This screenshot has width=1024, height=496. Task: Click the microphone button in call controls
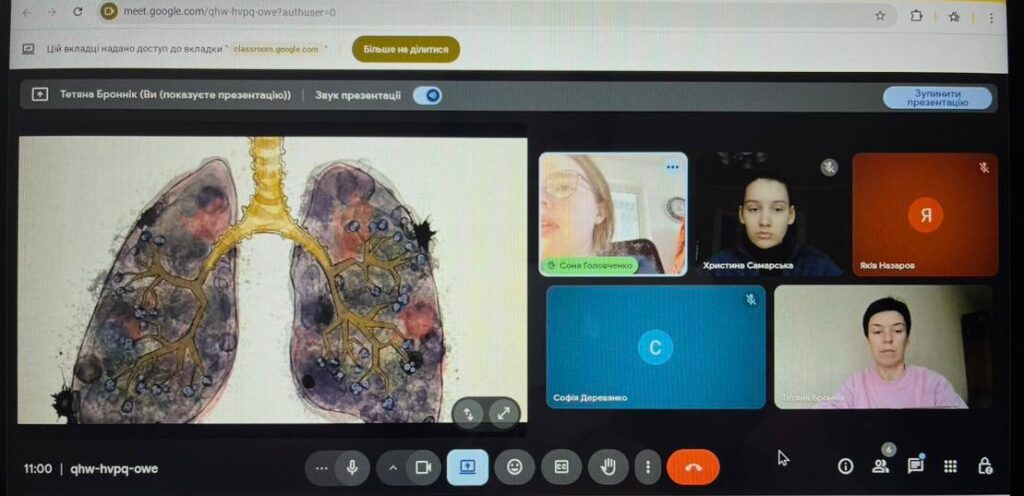coord(352,467)
